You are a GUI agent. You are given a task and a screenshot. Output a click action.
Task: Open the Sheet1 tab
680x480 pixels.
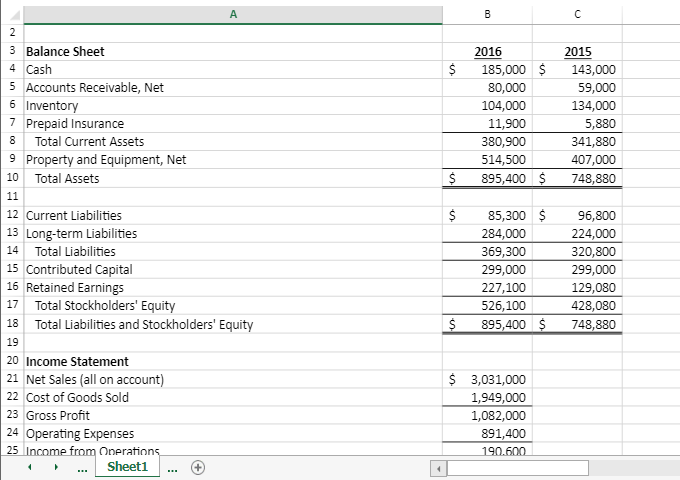pyautogui.click(x=128, y=467)
